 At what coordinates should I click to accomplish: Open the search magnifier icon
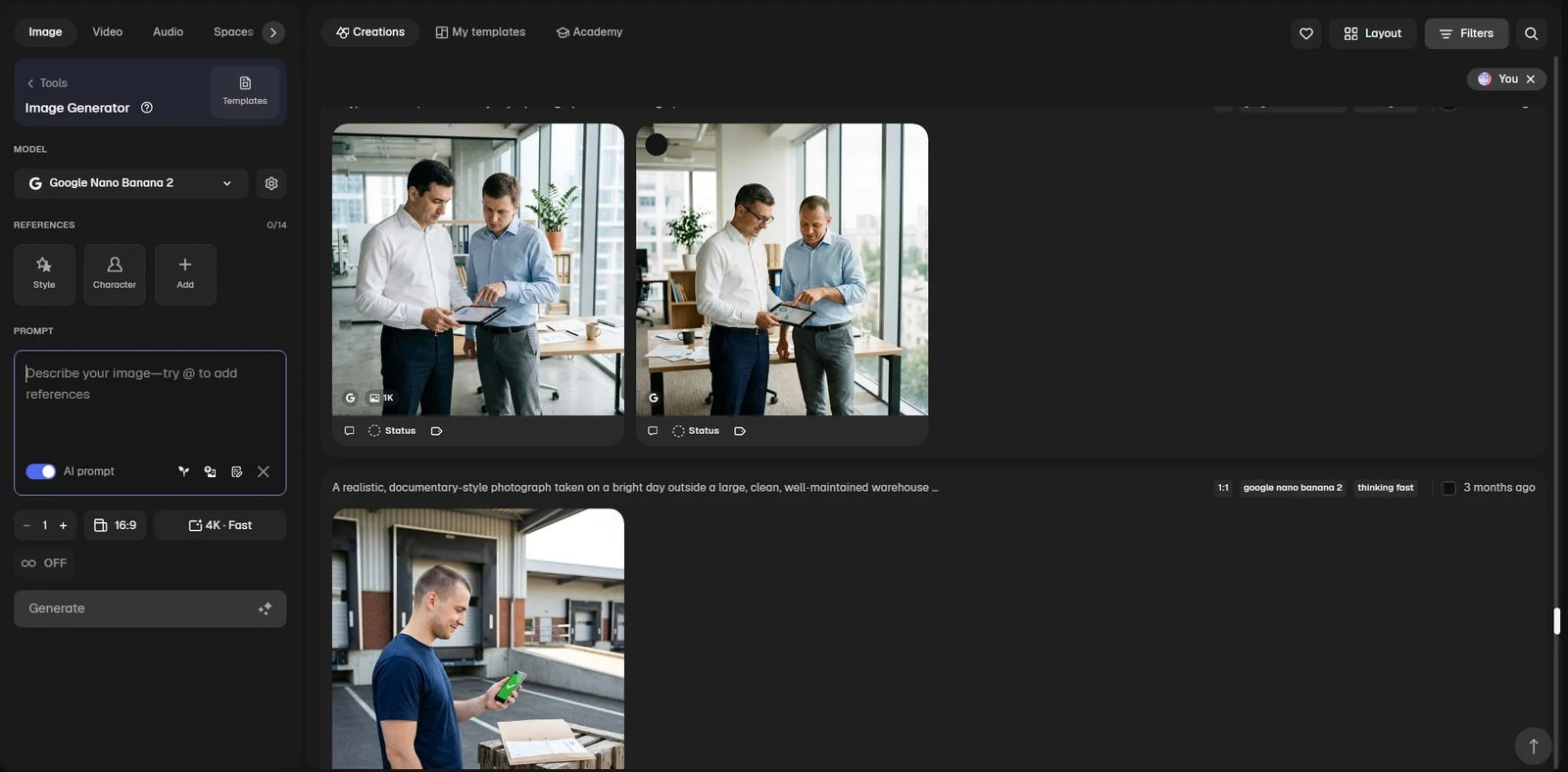coord(1531,33)
